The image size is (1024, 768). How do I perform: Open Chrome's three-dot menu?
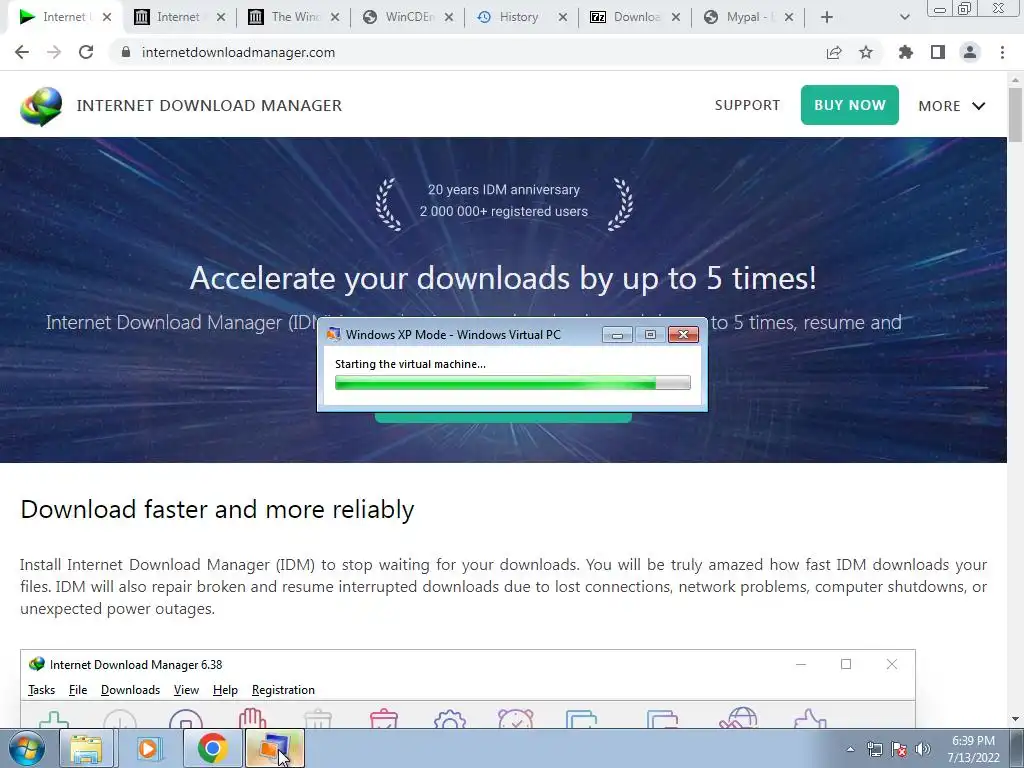tap(1002, 52)
